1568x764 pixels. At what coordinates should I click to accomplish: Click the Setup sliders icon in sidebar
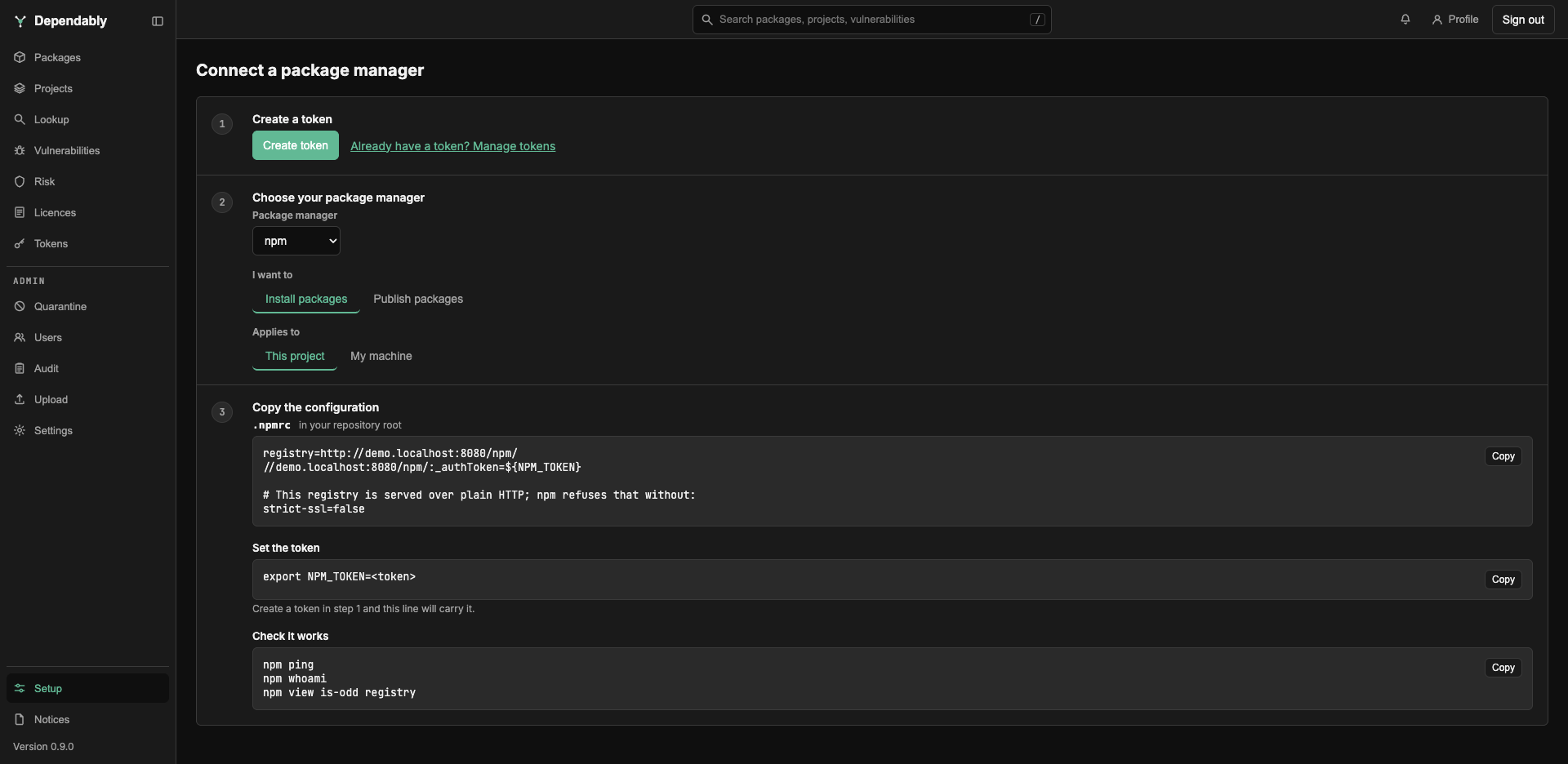click(x=20, y=688)
